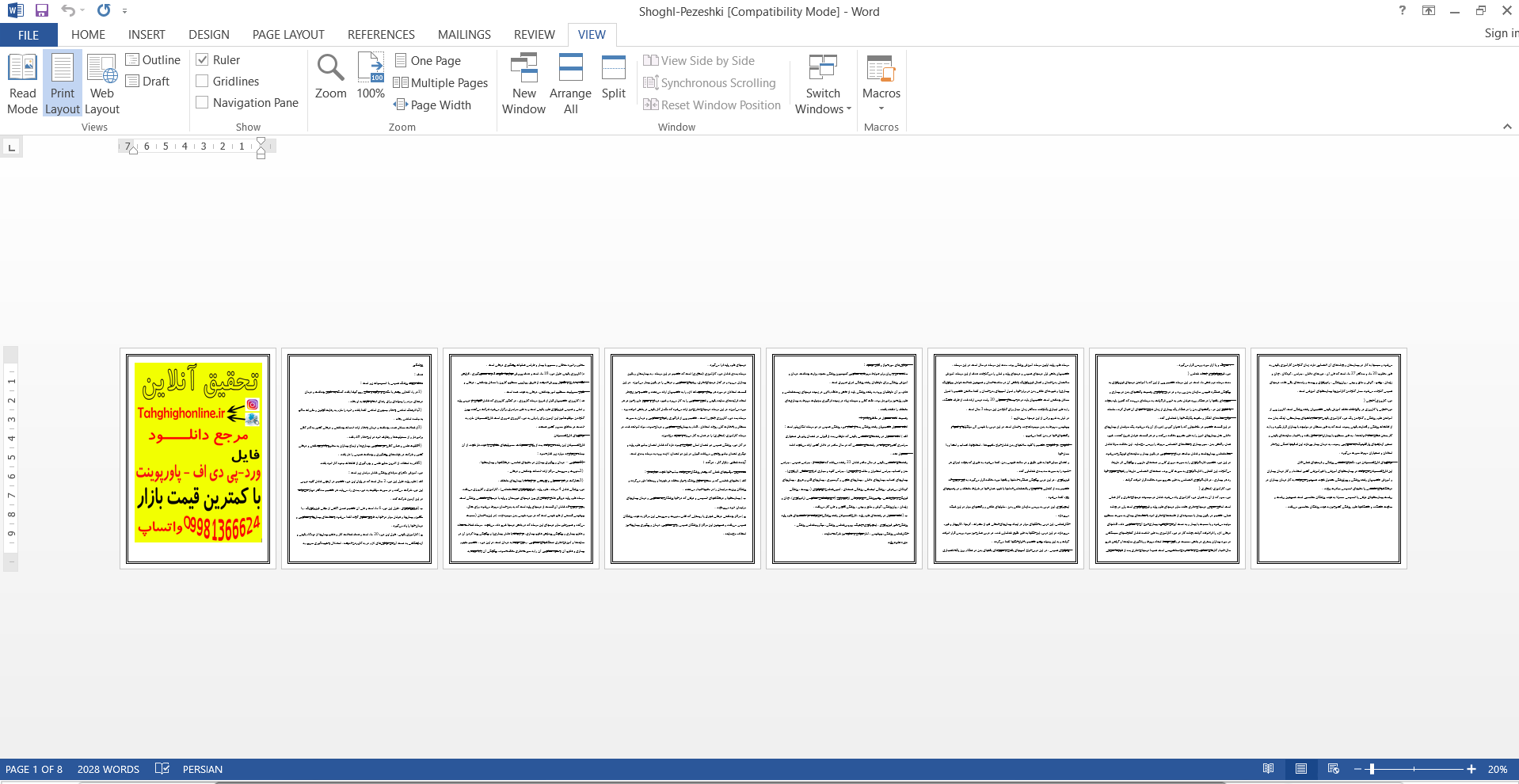Set zoom to 100%
Image resolution: width=1519 pixels, height=784 pixels.
pos(371,77)
